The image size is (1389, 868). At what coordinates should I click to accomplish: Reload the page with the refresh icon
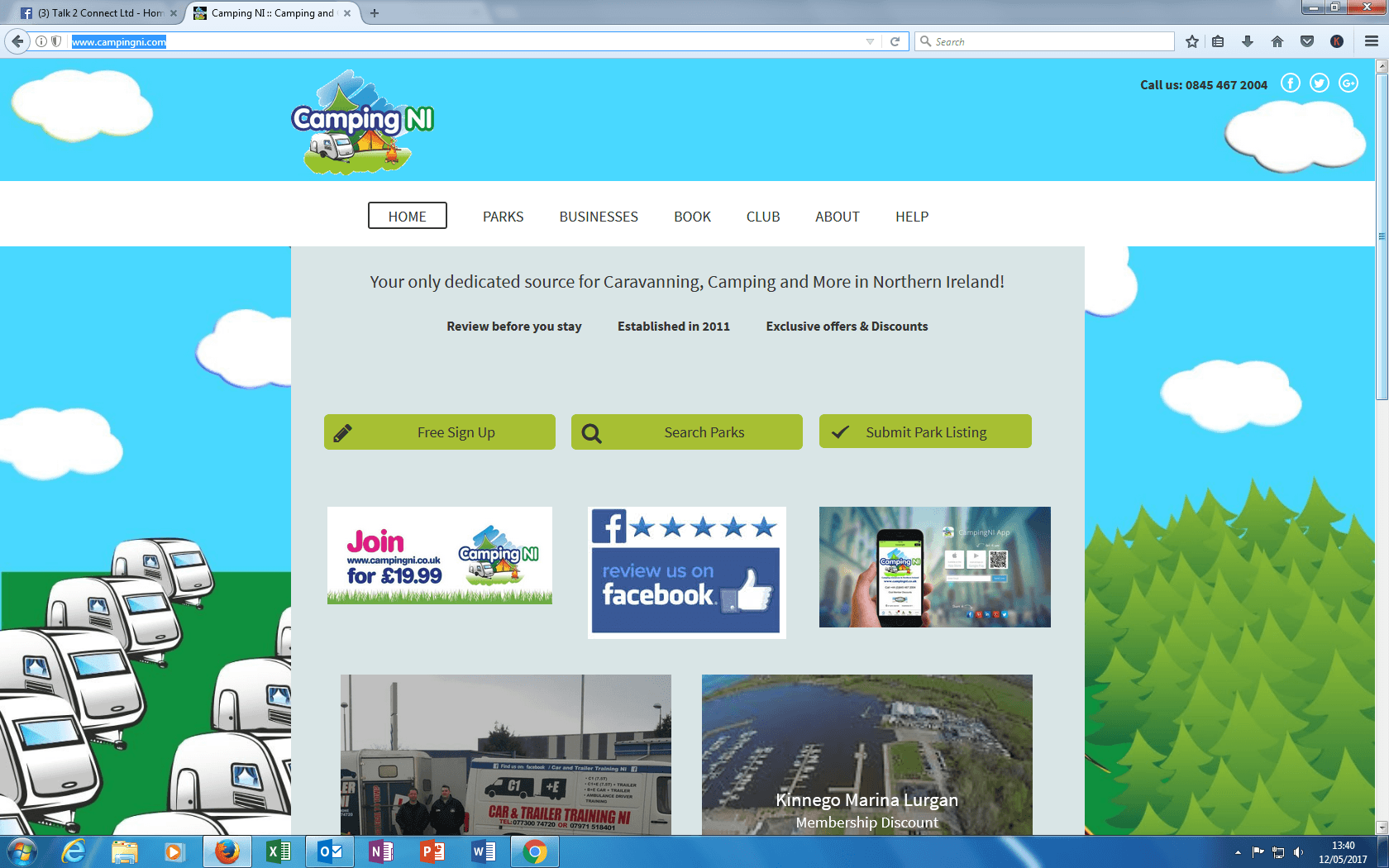(895, 41)
